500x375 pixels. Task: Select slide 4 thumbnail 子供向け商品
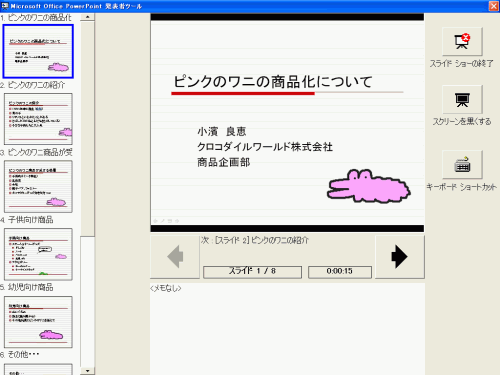pyautogui.click(x=38, y=254)
